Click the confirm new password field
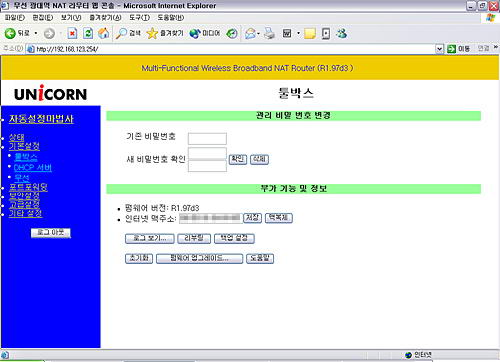The width and height of the screenshot is (500, 362). point(207,166)
